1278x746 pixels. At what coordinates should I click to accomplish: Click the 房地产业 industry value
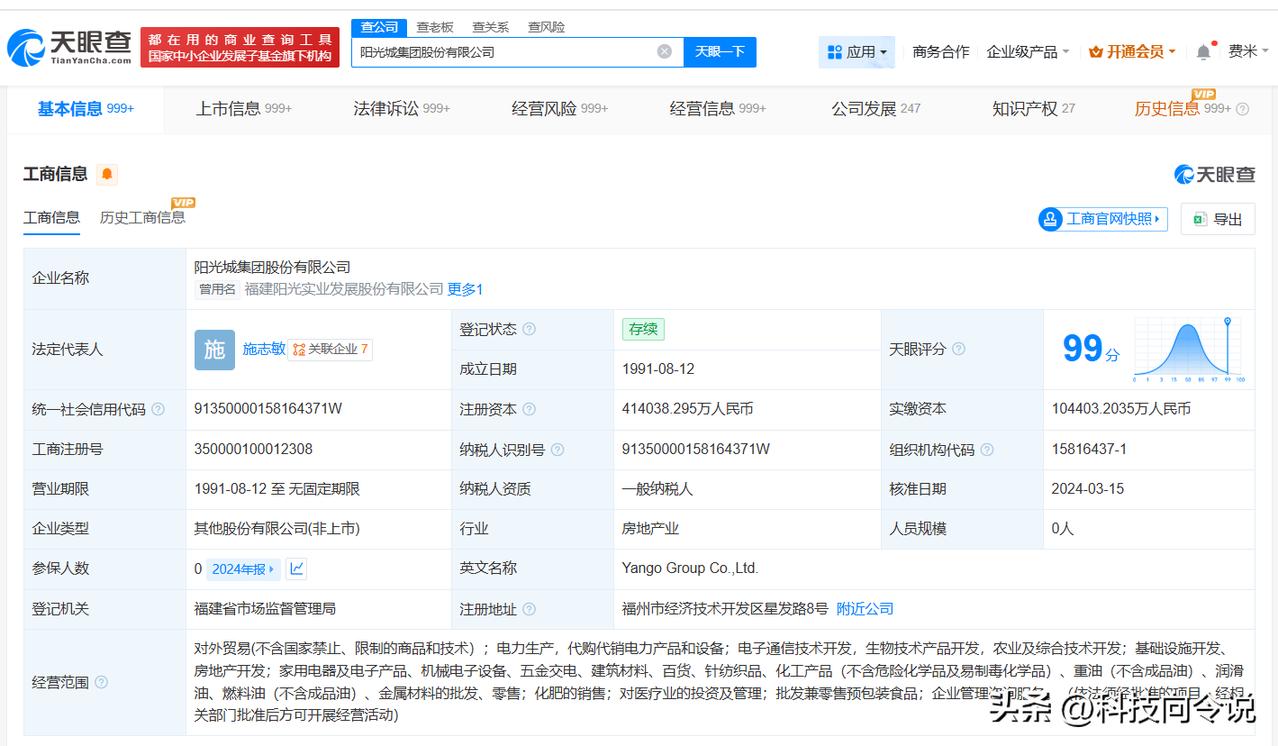tap(650, 529)
